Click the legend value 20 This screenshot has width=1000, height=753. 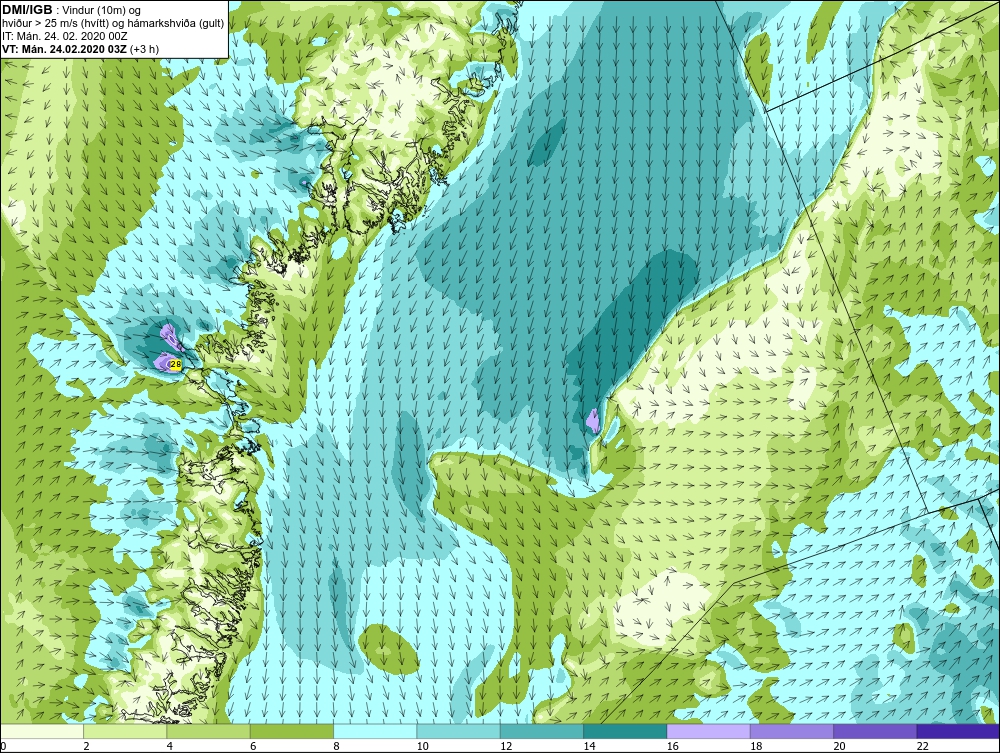point(839,746)
